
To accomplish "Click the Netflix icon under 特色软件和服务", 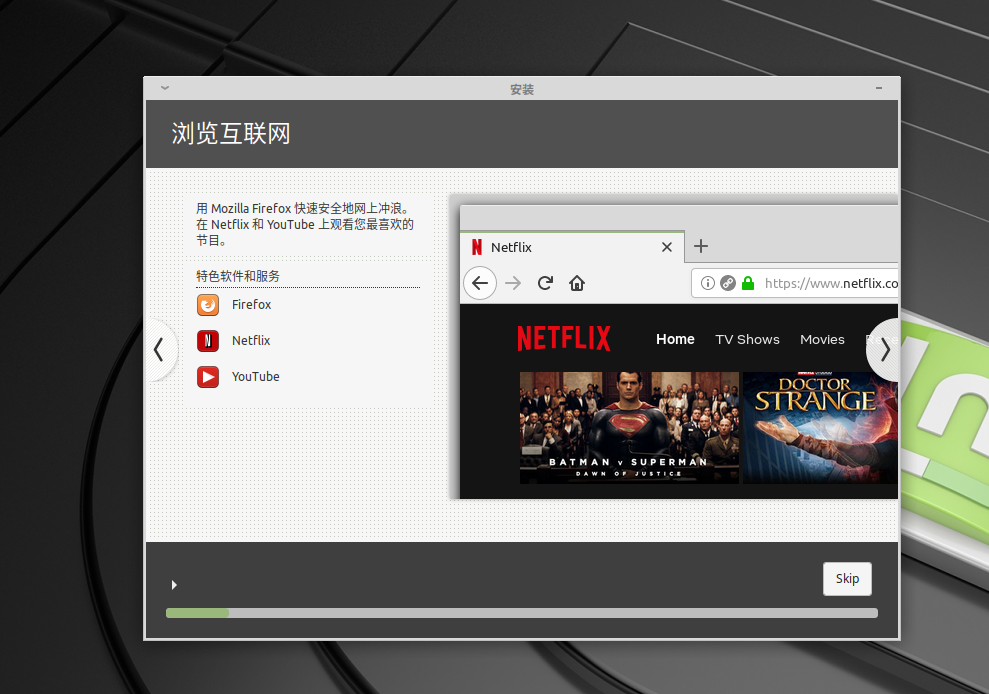I will (207, 340).
